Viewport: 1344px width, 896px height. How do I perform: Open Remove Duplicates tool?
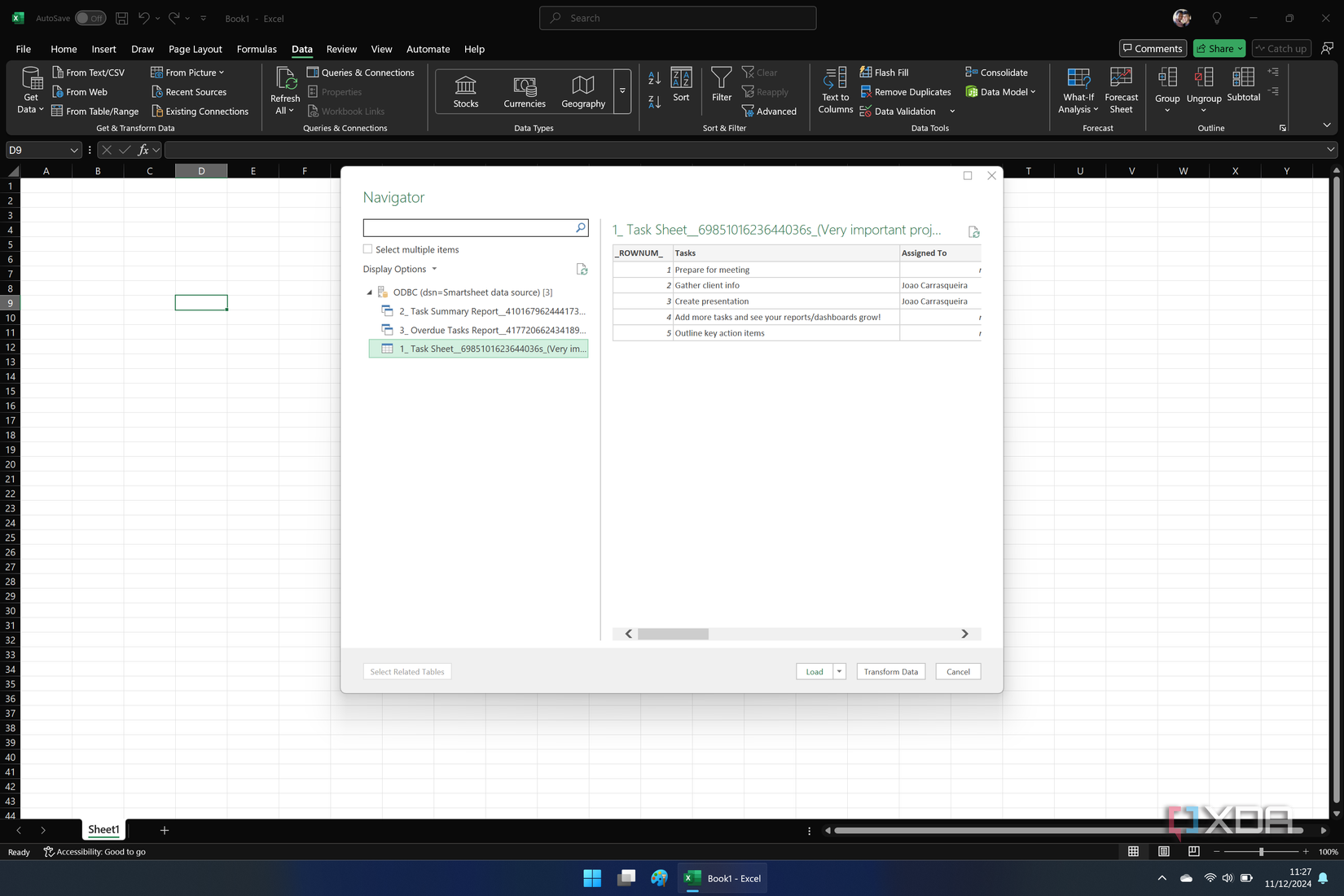pos(905,91)
